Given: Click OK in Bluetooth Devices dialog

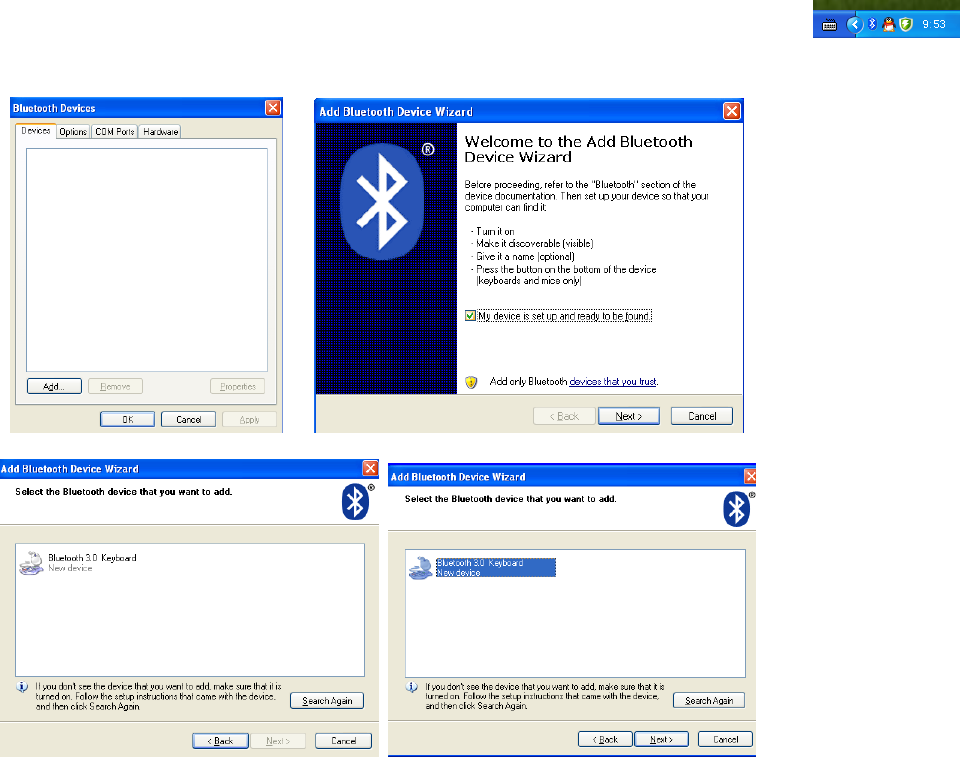Looking at the screenshot, I should click(x=127, y=420).
